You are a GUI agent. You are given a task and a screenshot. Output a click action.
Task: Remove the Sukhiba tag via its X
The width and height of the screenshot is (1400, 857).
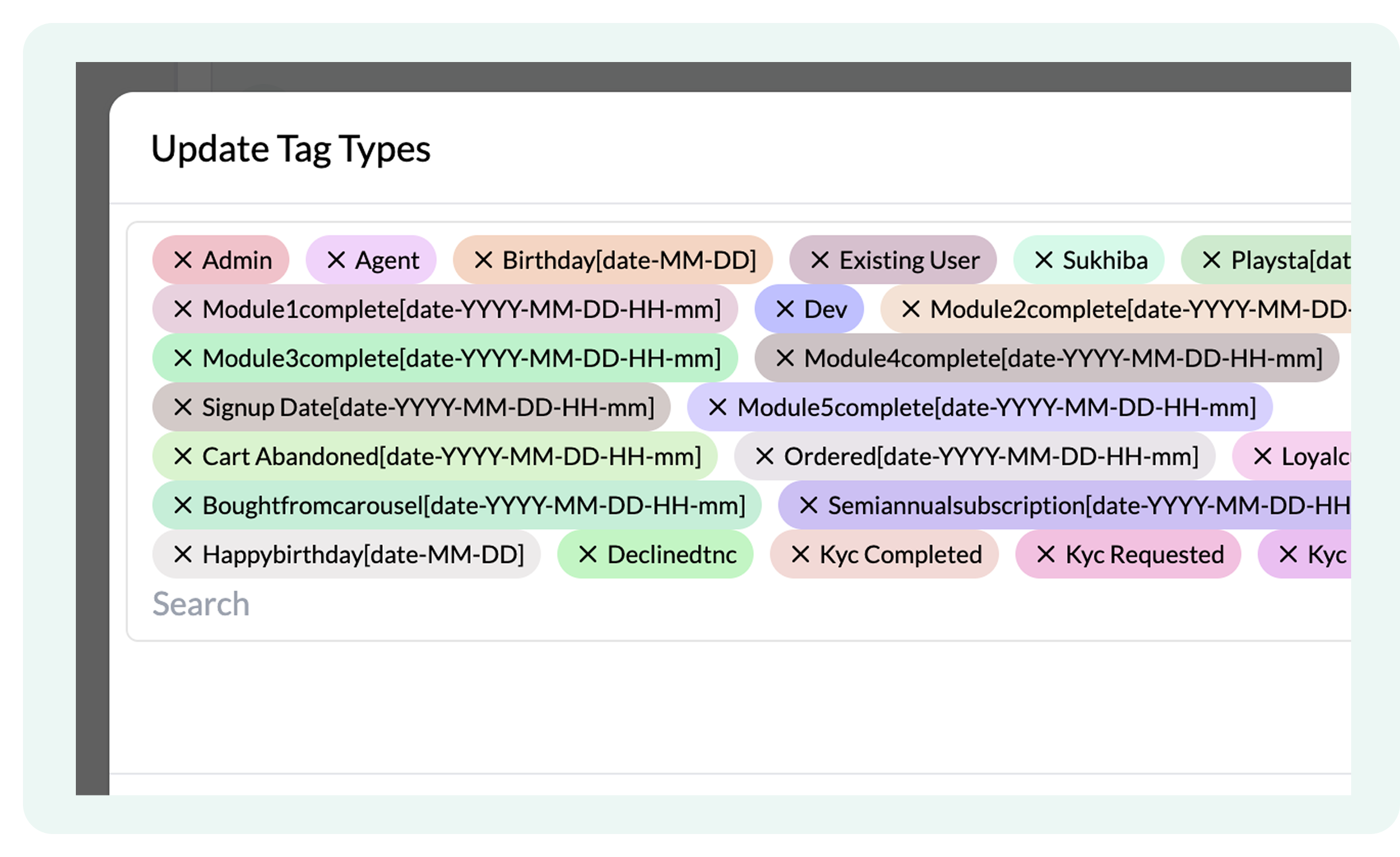[1044, 260]
